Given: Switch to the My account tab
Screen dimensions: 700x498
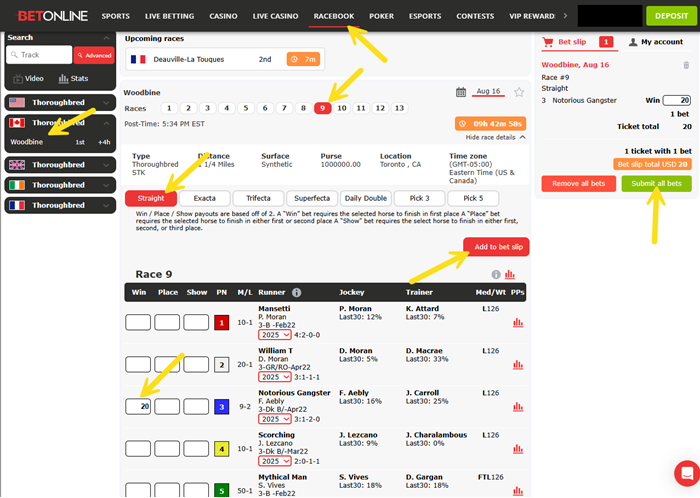Looking at the screenshot, I should pos(655,42).
